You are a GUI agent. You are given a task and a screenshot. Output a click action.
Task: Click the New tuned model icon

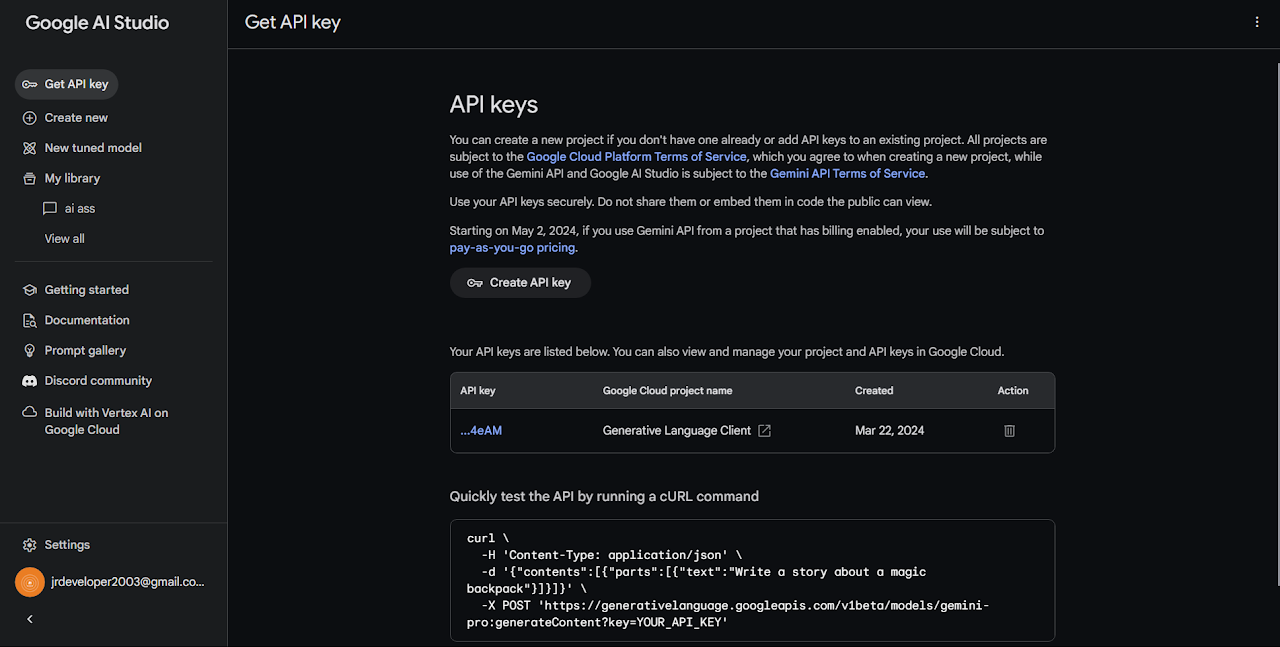tap(30, 148)
